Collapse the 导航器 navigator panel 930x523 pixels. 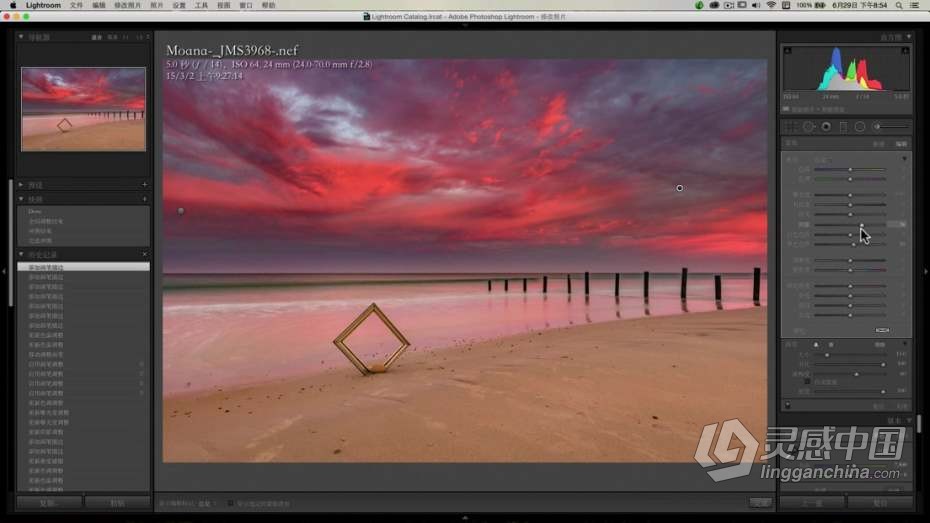pyautogui.click(x=21, y=37)
